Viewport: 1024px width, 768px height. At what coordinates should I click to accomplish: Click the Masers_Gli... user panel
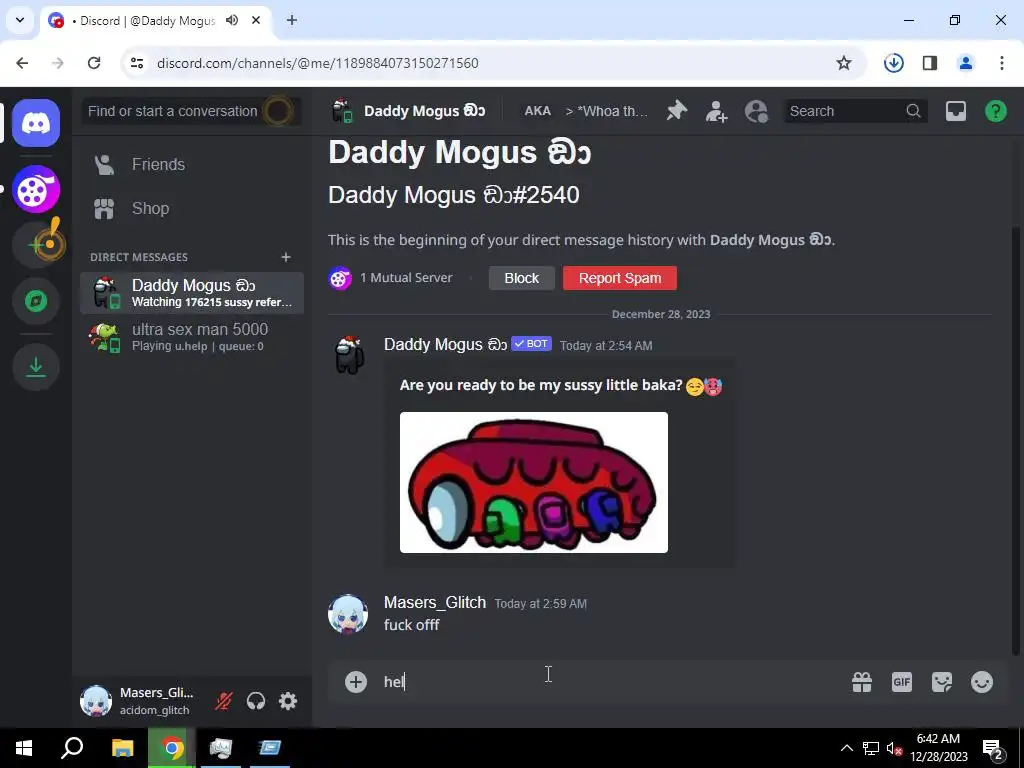[x=139, y=701]
